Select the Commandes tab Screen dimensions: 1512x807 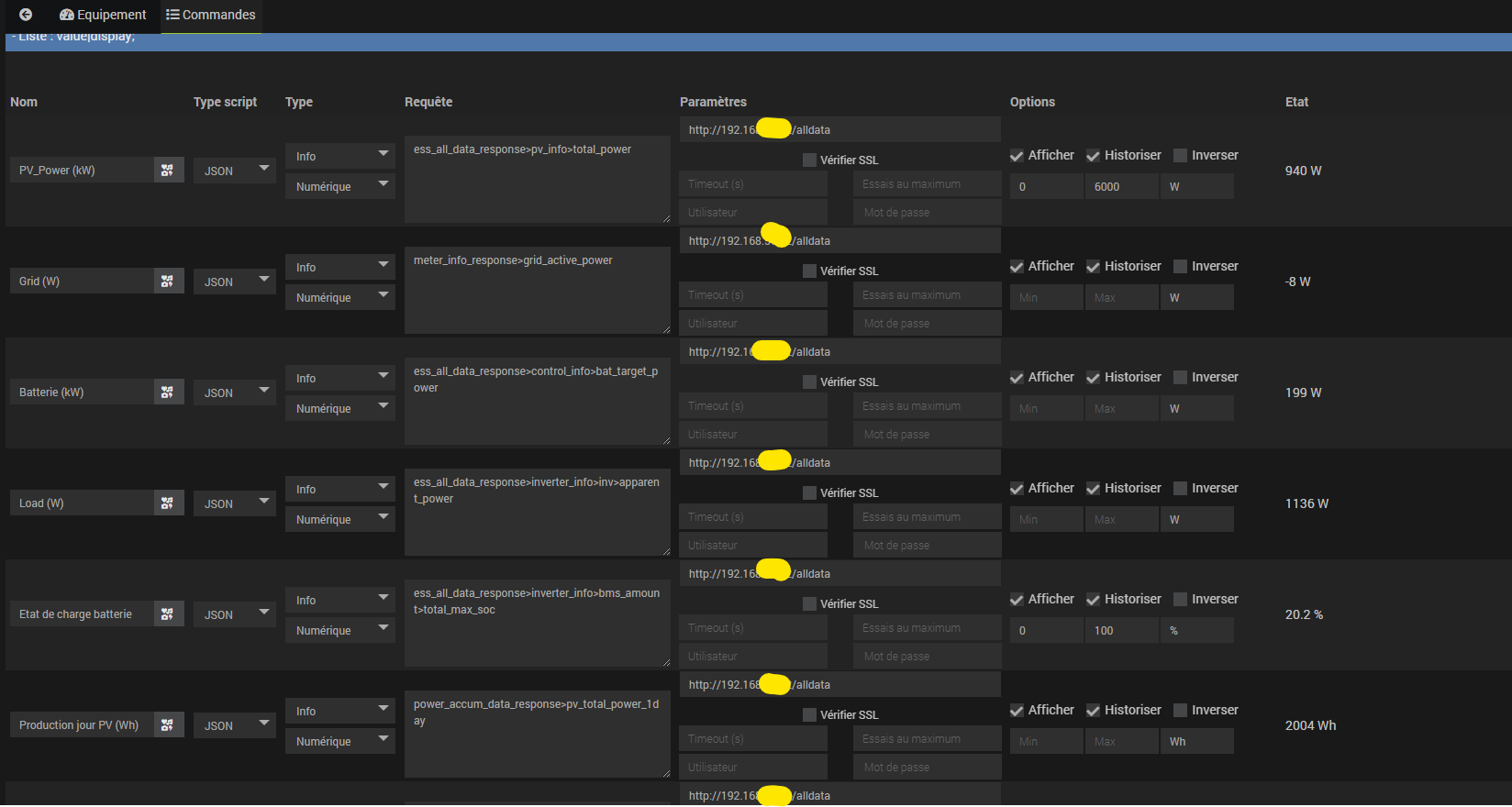(211, 15)
